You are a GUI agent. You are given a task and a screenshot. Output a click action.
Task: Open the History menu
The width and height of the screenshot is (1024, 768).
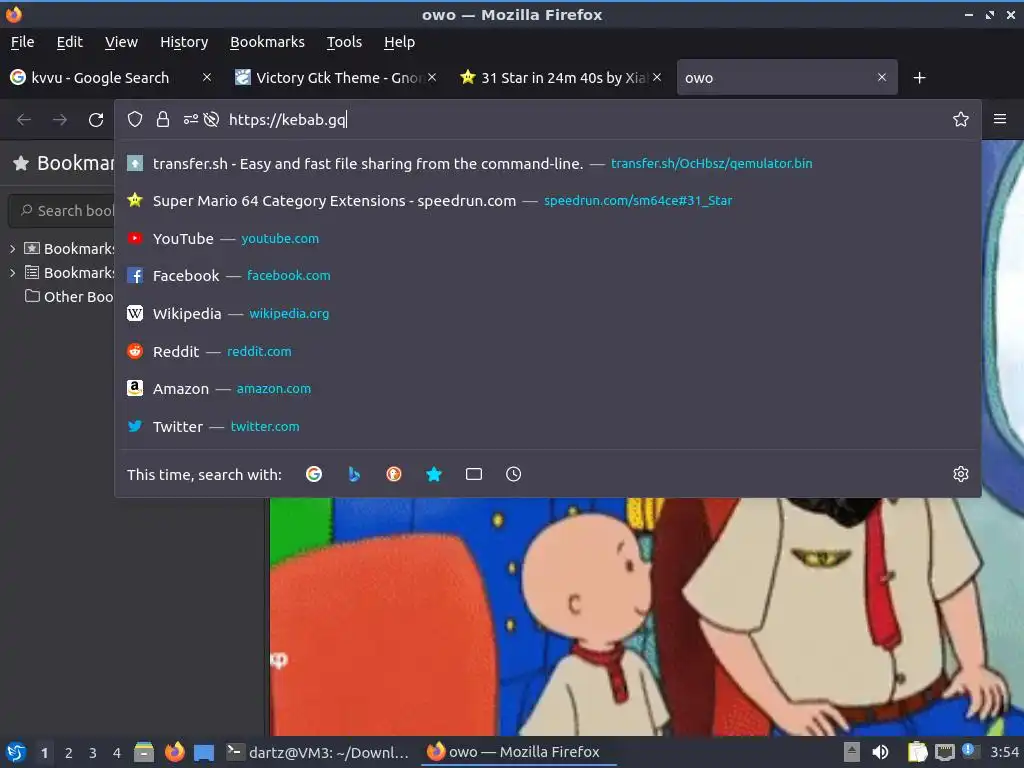click(x=184, y=42)
